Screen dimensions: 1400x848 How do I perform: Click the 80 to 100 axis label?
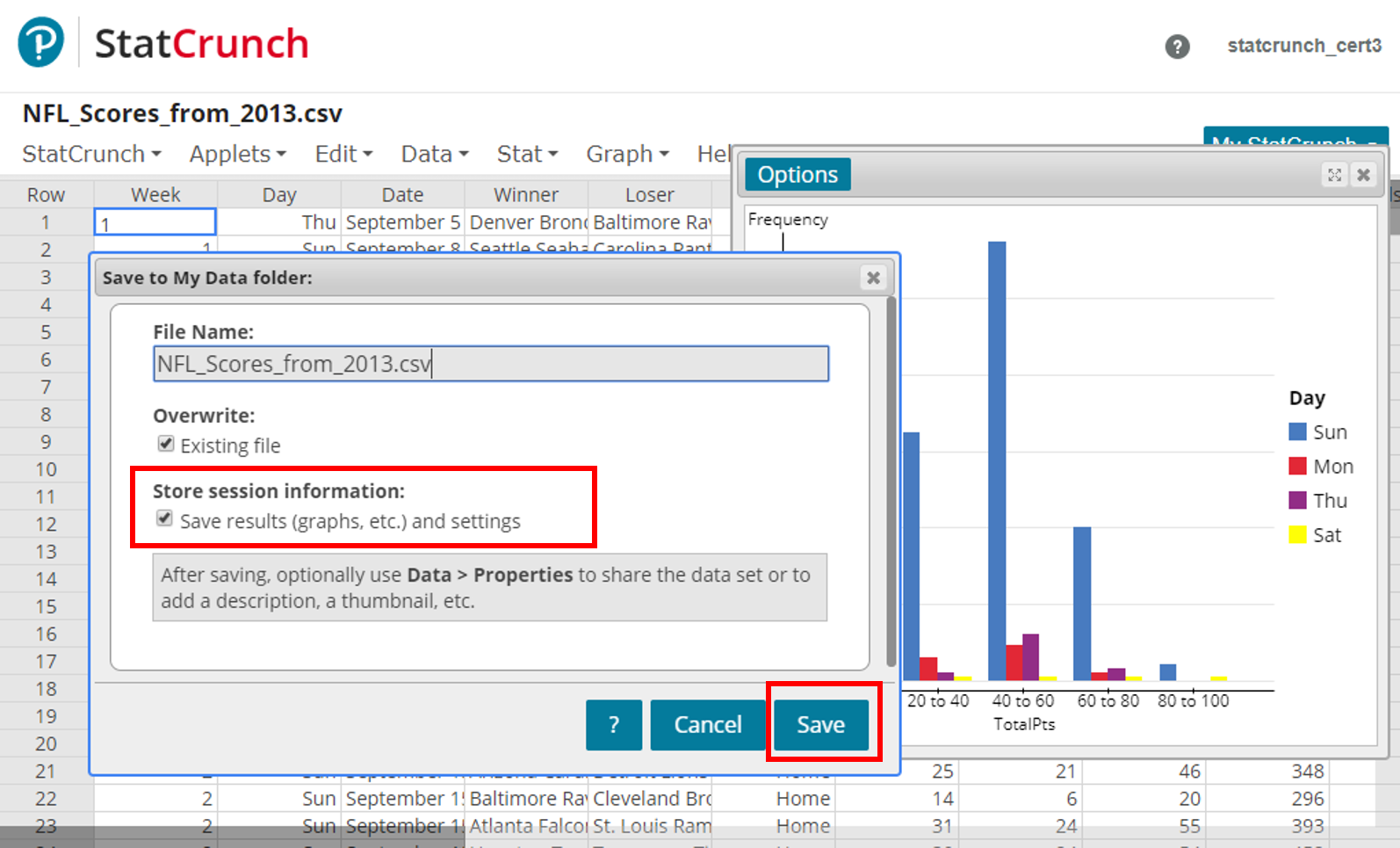pos(1193,700)
